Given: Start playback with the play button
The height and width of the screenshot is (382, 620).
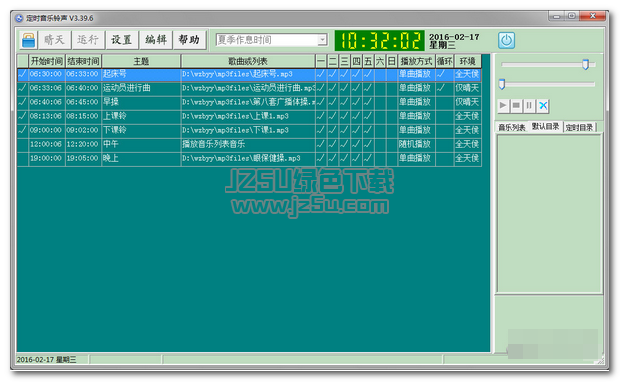Looking at the screenshot, I should tap(503, 106).
